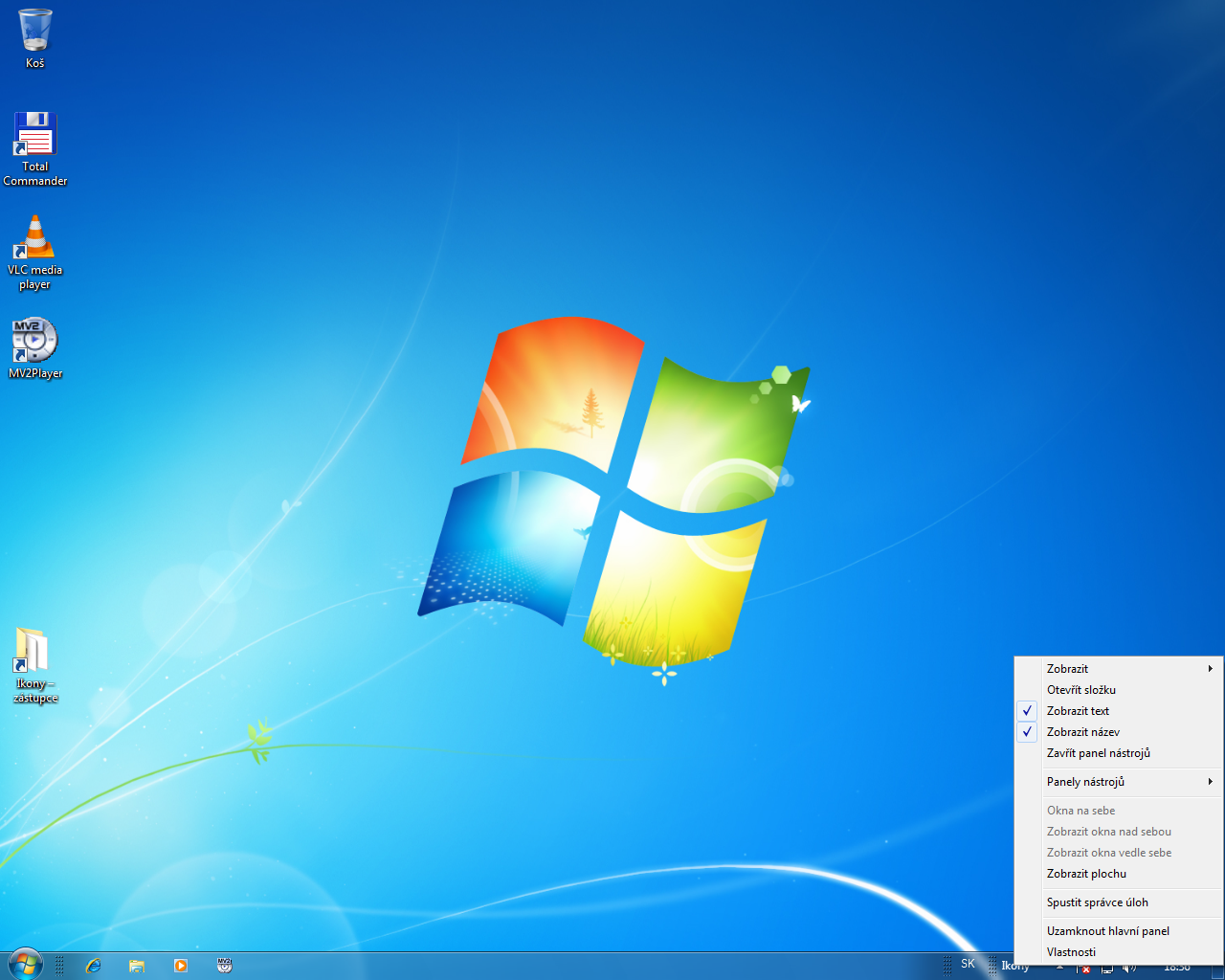
Task: Launch MV2Player from the taskbar
Action: [224, 966]
